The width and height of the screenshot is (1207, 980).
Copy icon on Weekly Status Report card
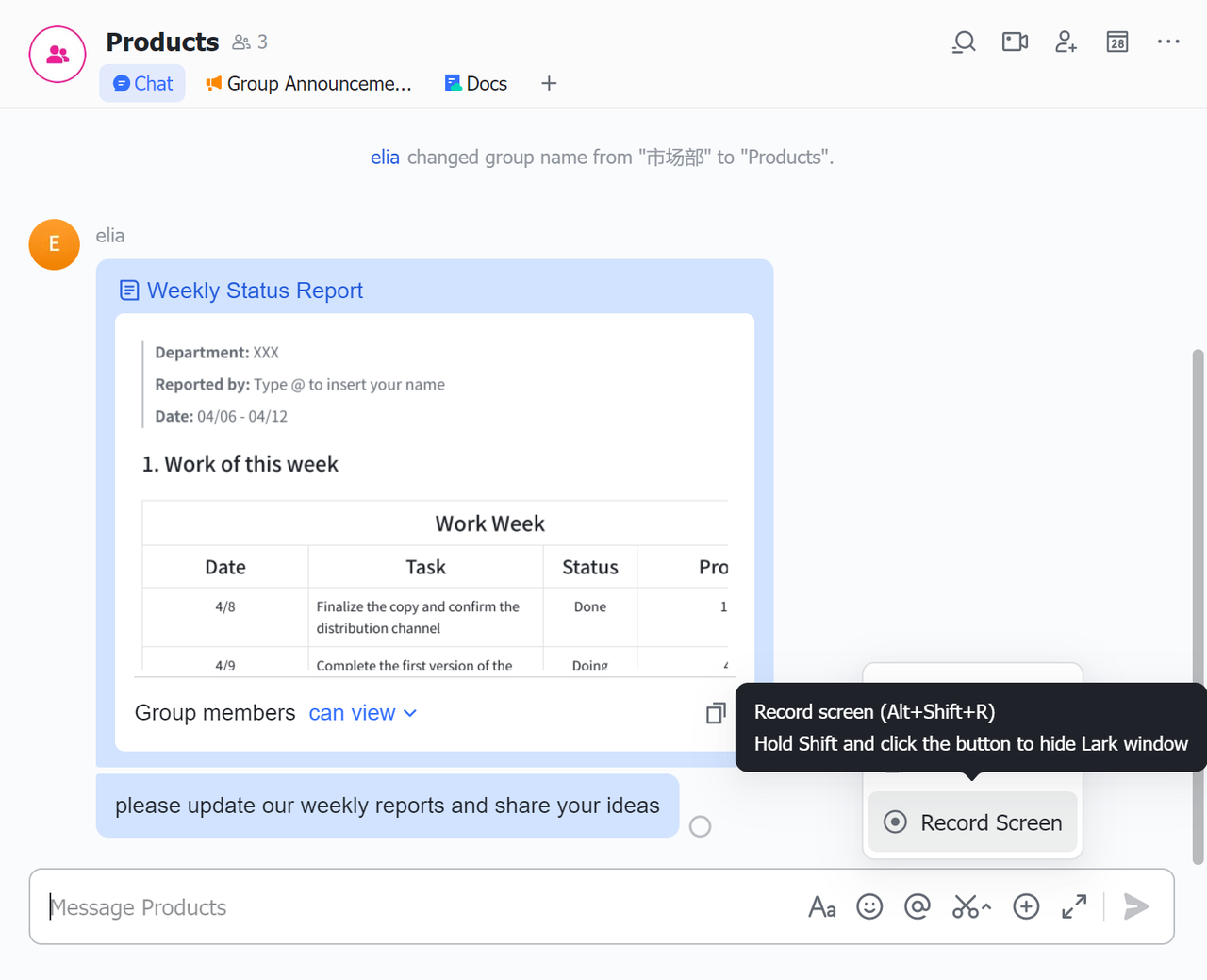tap(716, 713)
